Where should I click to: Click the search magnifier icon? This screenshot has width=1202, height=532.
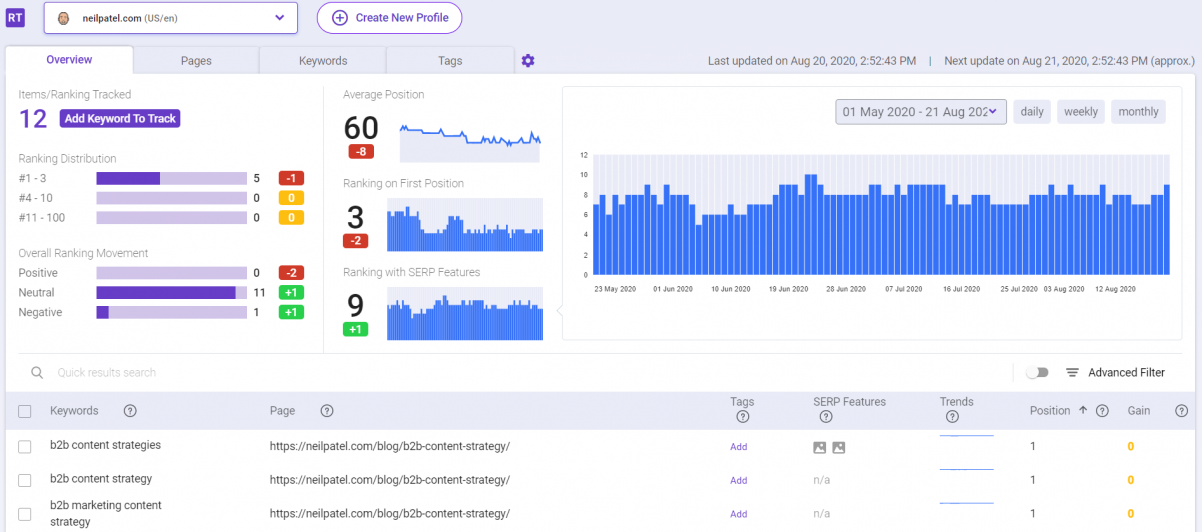pos(37,372)
